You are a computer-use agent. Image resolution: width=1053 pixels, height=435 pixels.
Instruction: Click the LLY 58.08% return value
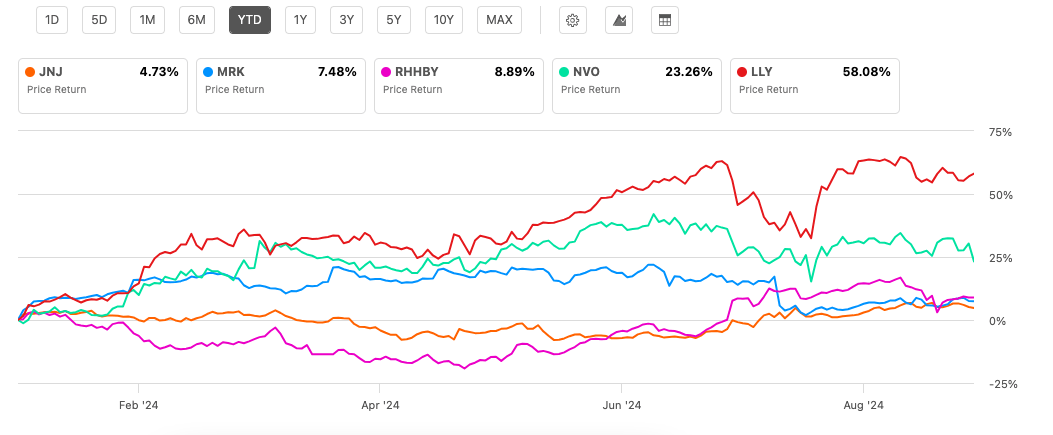(x=869, y=72)
